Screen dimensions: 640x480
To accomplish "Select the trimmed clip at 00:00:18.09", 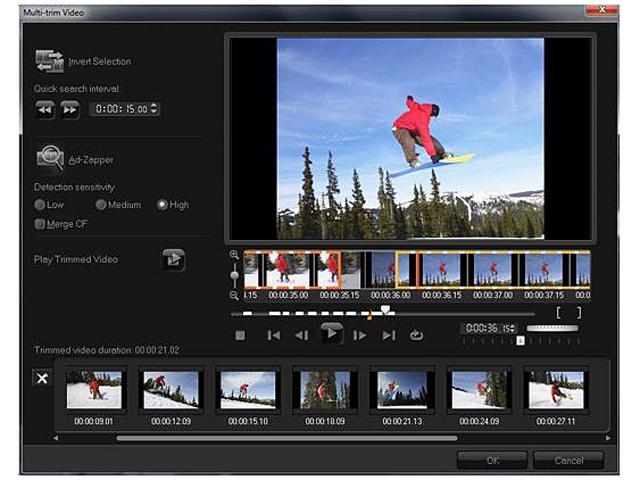I will pos(326,391).
